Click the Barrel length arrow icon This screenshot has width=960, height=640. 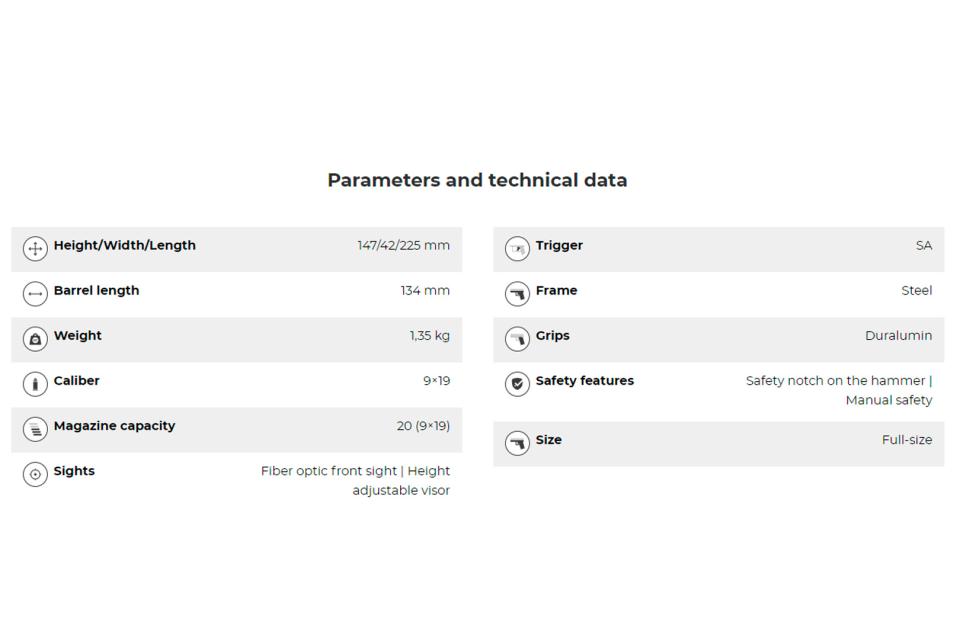[35, 294]
